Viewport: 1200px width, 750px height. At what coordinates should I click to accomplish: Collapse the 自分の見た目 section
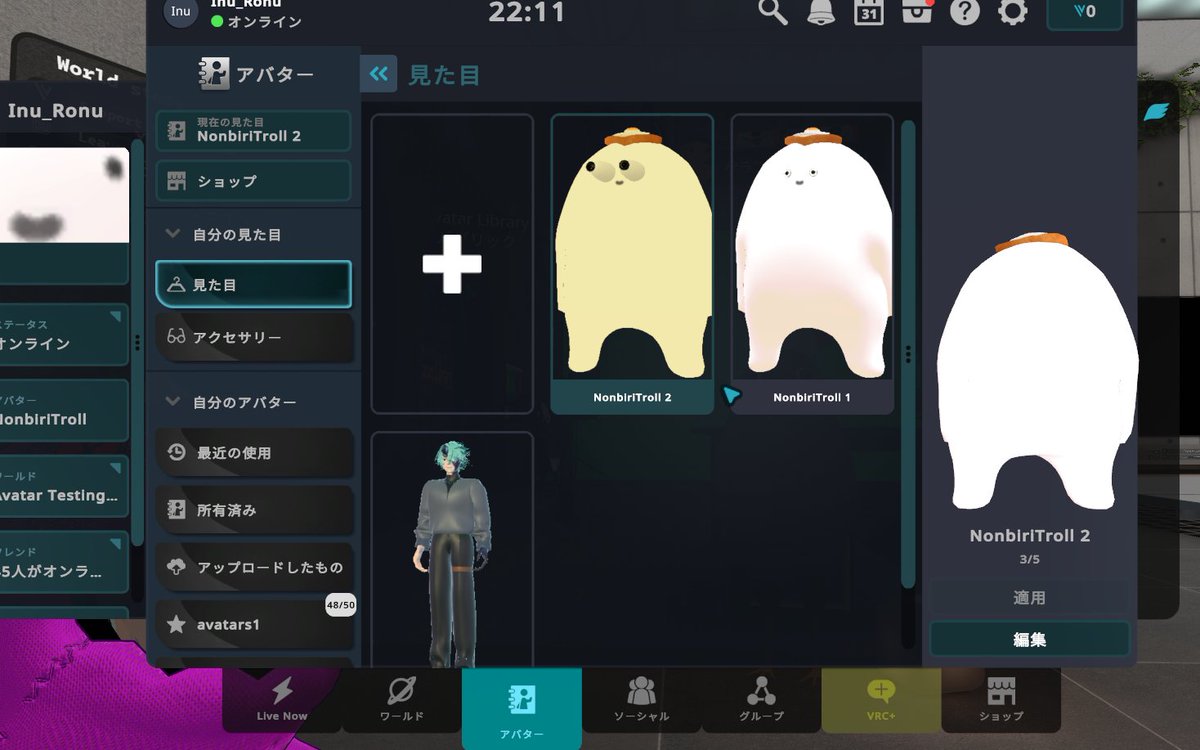pos(172,235)
